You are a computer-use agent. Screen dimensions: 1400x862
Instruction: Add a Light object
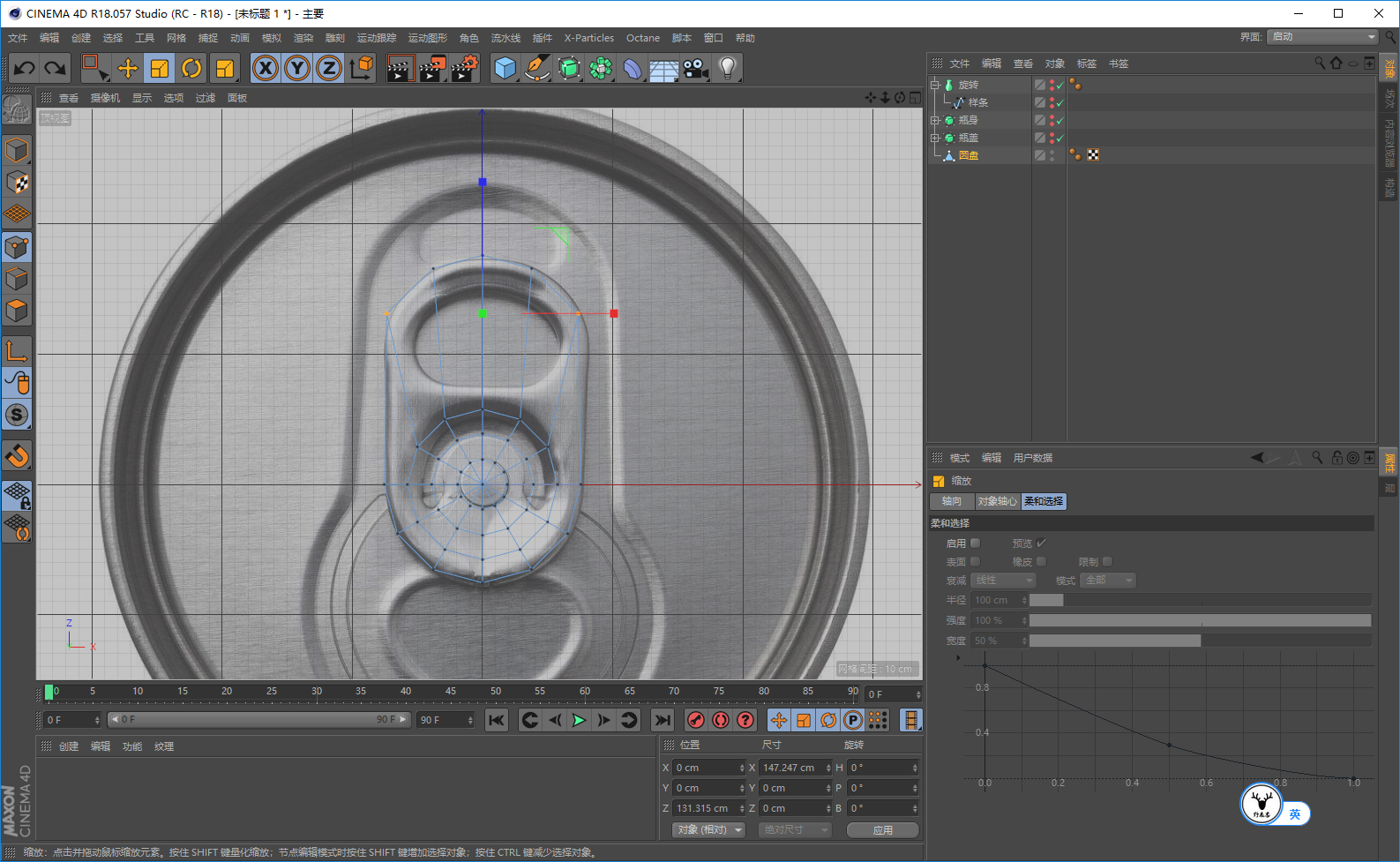(727, 68)
